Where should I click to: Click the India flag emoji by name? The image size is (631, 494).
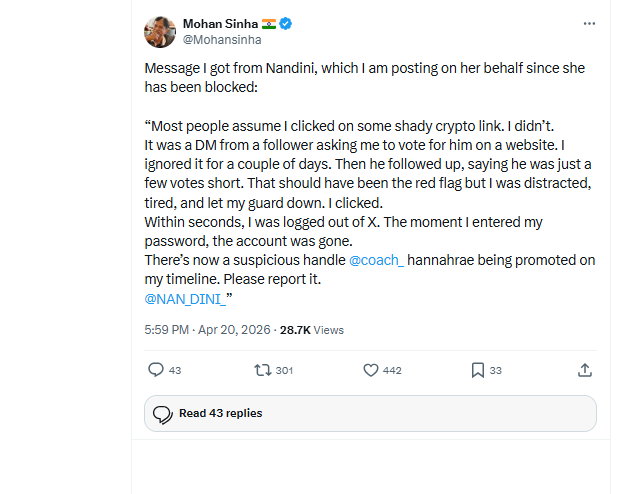[x=267, y=23]
